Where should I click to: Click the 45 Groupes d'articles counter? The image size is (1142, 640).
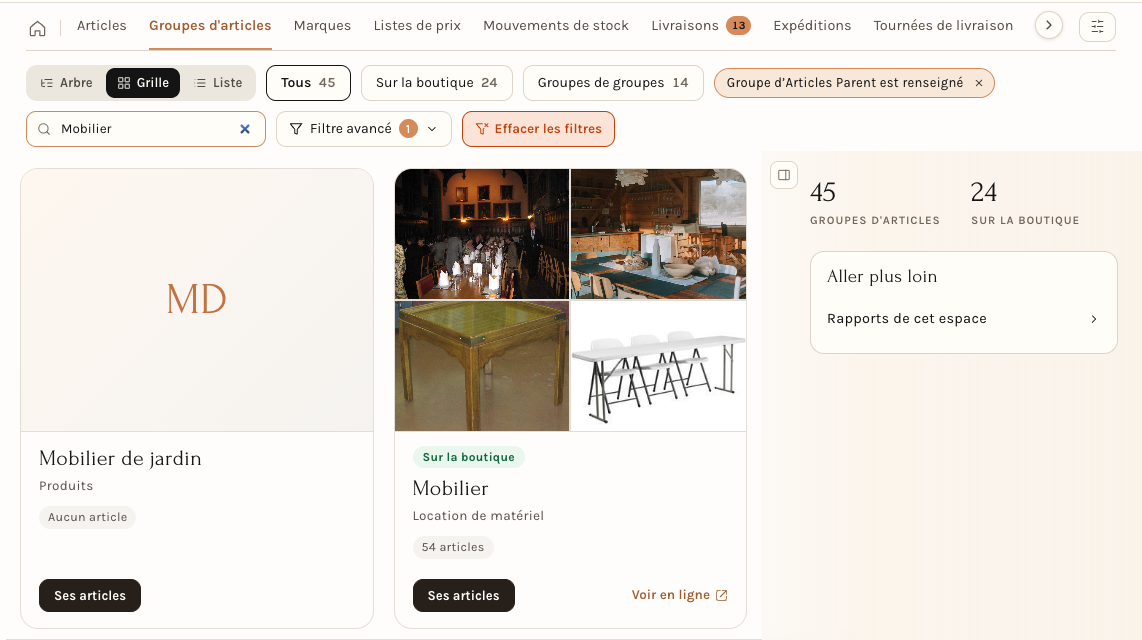tap(875, 203)
